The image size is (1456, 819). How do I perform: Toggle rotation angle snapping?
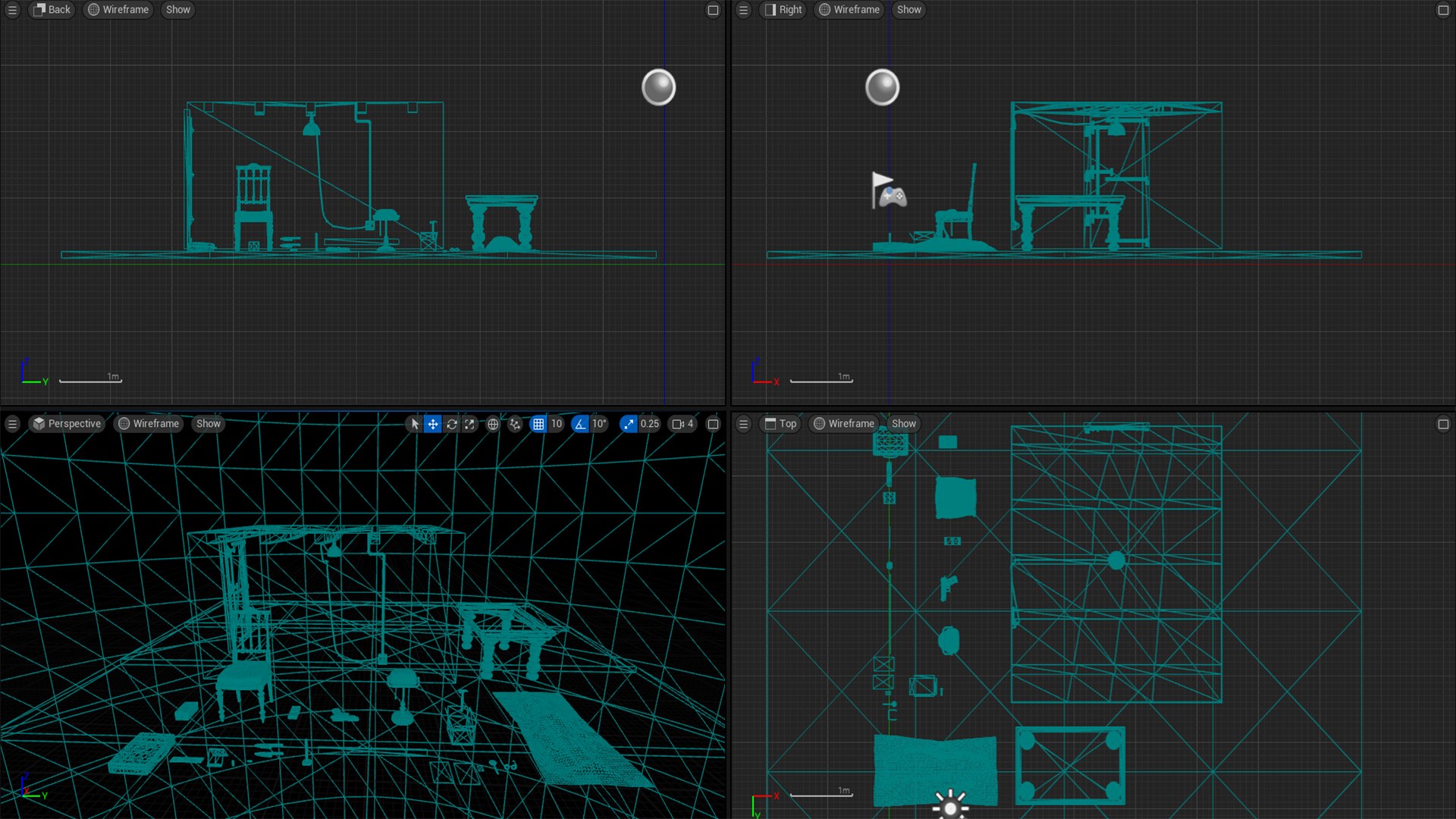coord(580,424)
